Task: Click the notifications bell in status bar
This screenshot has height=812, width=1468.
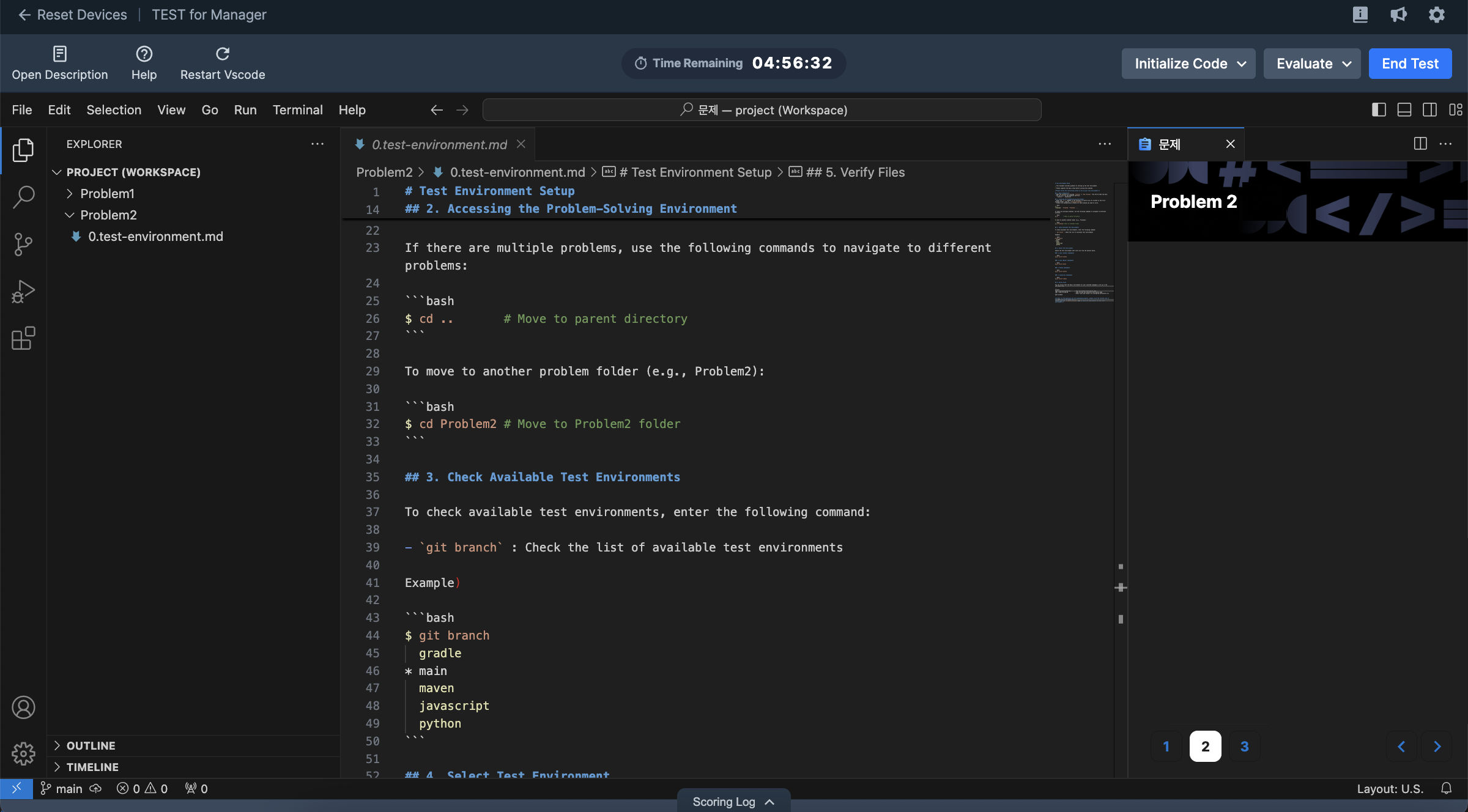Action: pos(1446,789)
